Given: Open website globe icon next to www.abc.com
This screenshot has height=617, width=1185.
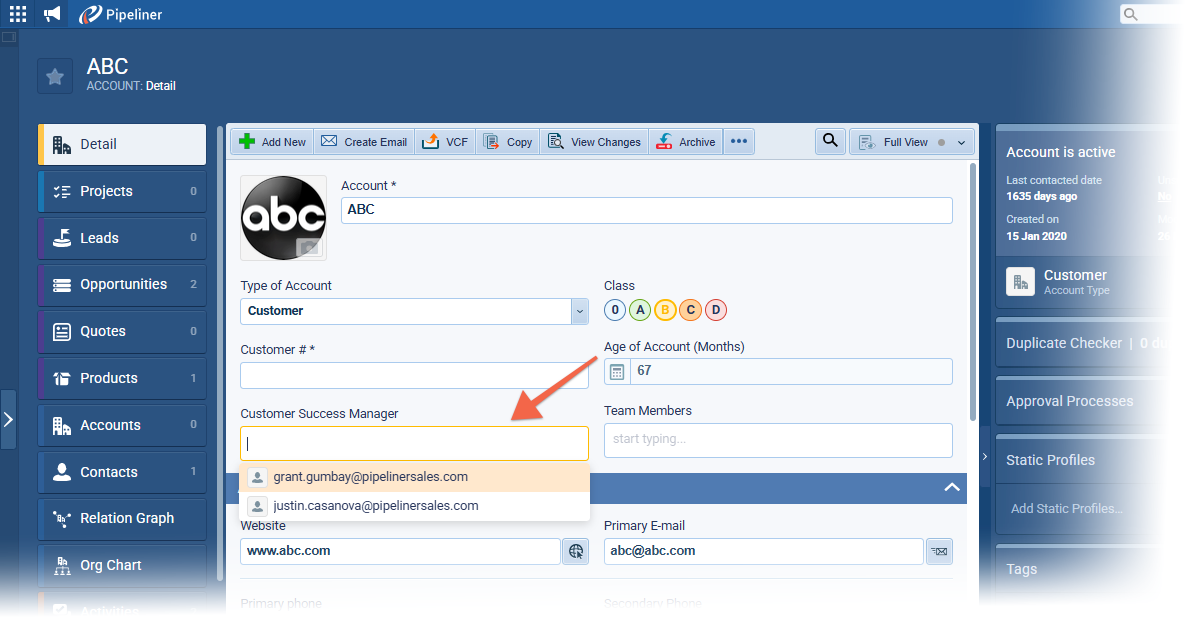Looking at the screenshot, I should click(x=575, y=551).
